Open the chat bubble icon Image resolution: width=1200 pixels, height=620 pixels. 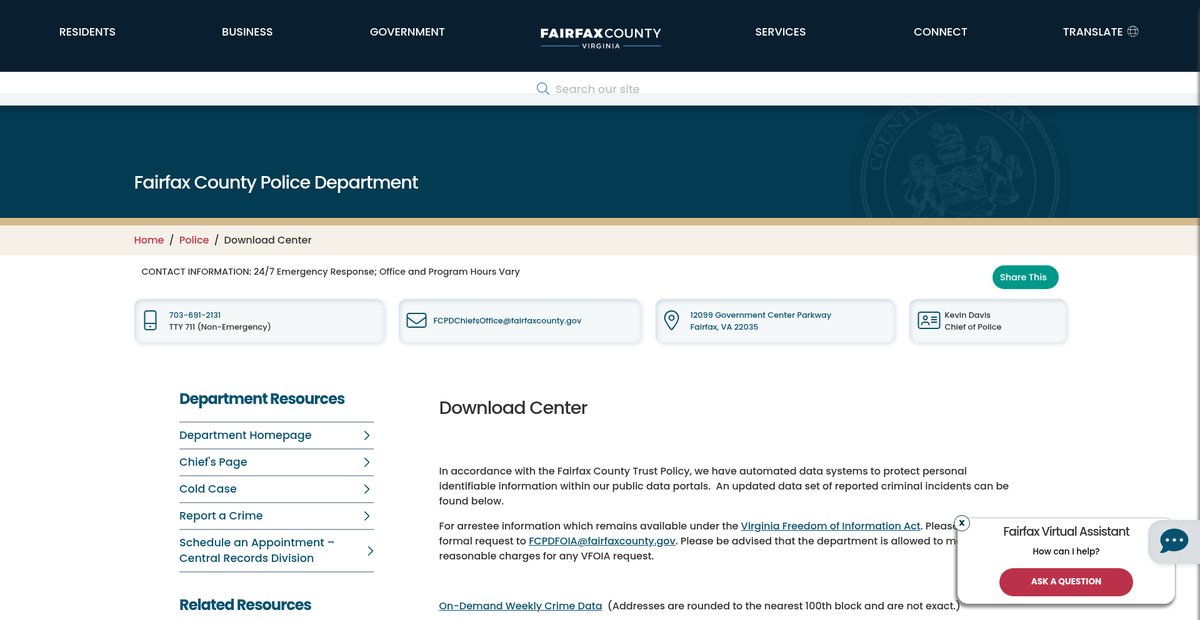[x=1174, y=542]
